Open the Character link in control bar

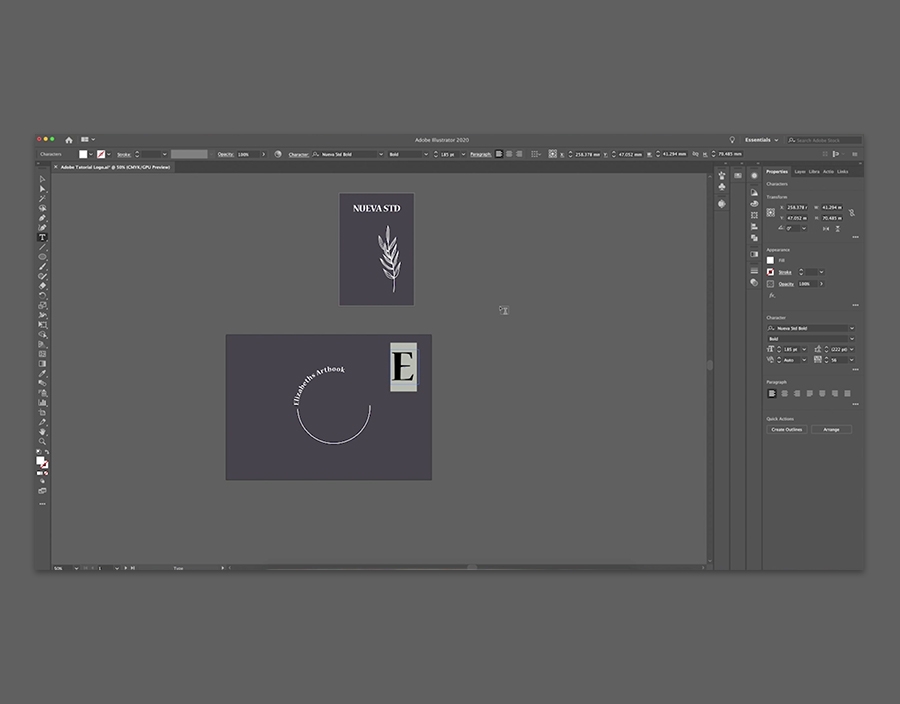[x=298, y=154]
